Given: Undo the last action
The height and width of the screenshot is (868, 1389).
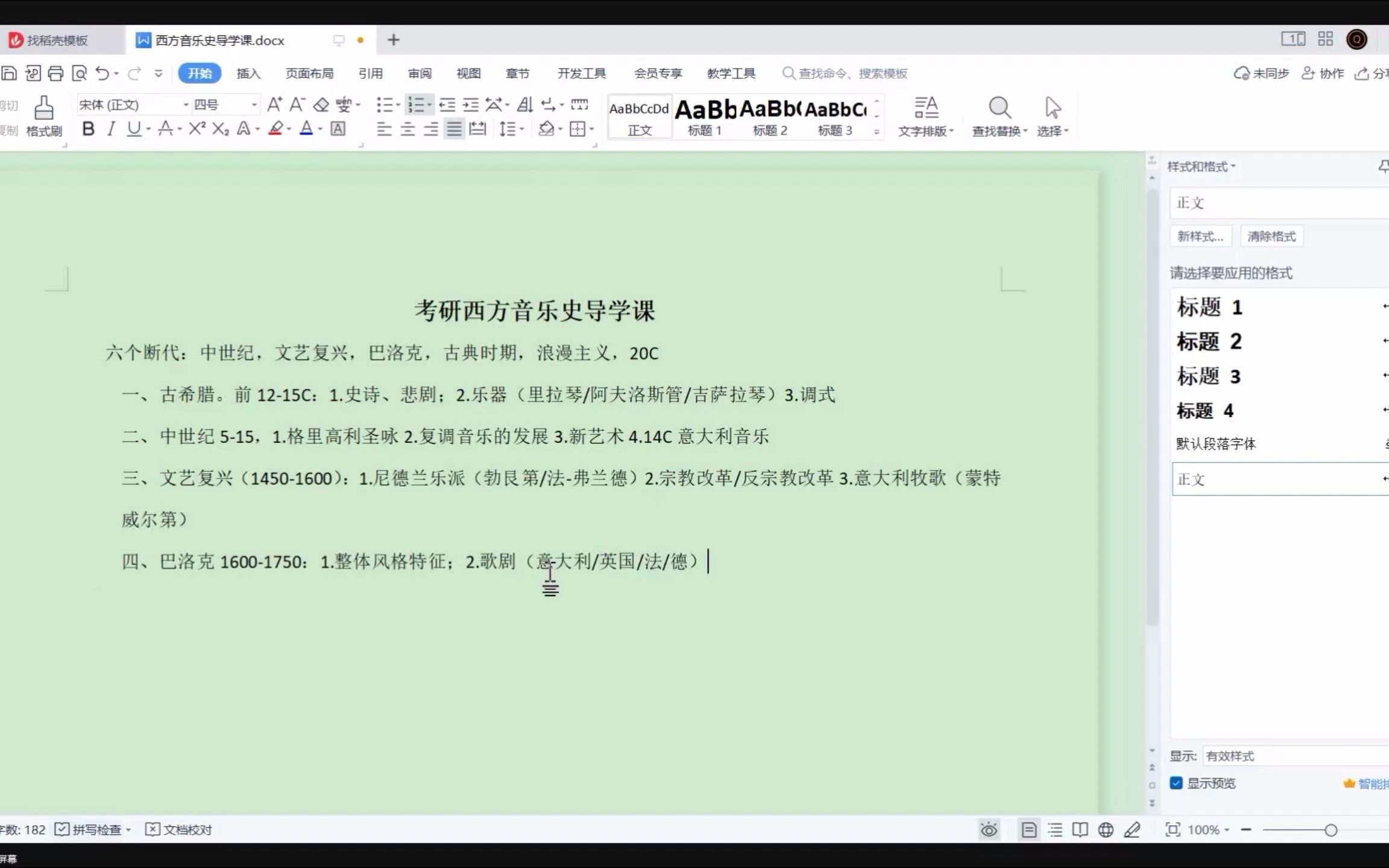Looking at the screenshot, I should [102, 73].
